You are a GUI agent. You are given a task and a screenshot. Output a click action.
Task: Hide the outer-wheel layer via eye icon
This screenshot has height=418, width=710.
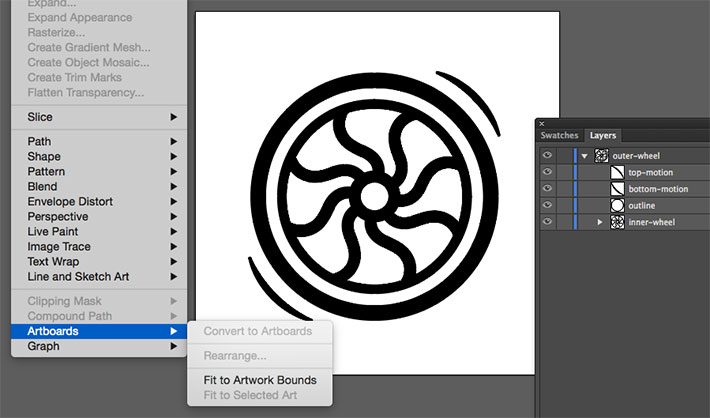pos(547,156)
